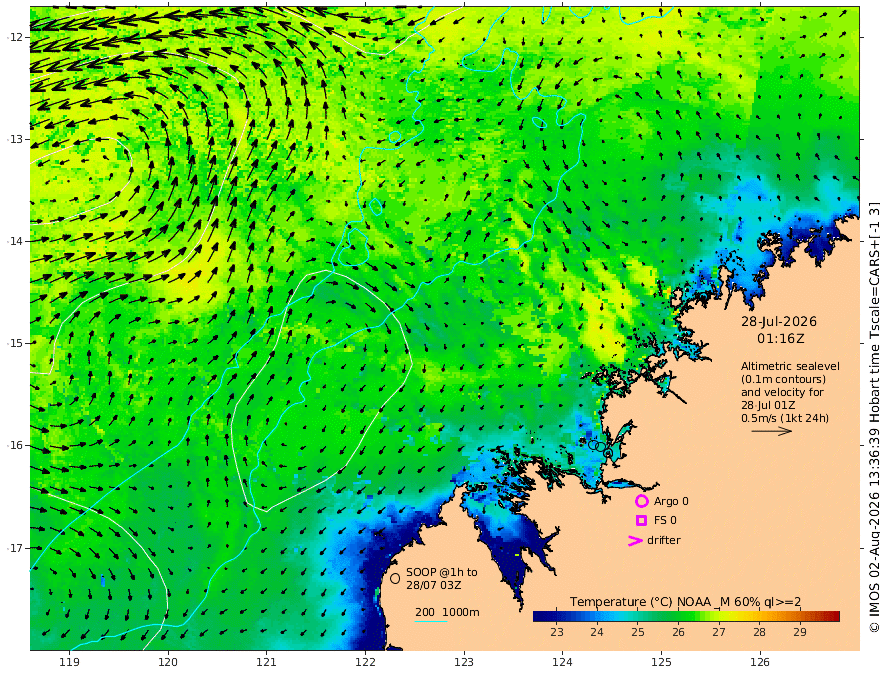This screenshot has width=880, height=680.
Task: Click the dark blue end of temperature colorbar
Action: 540,616
